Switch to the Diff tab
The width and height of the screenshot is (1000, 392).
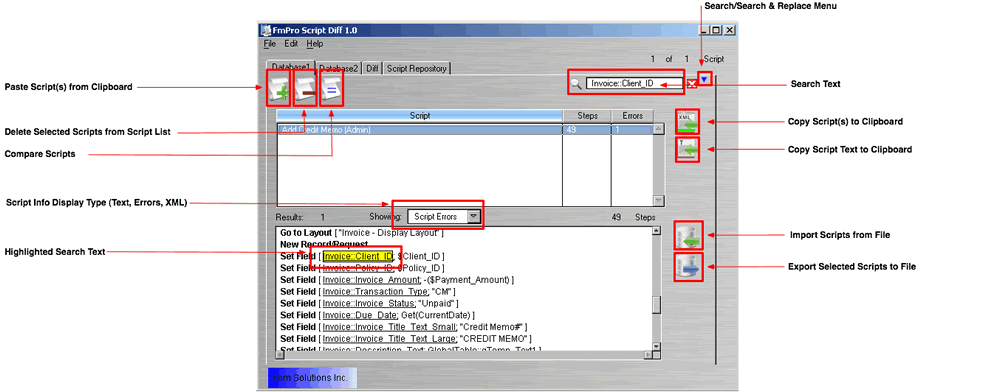372,68
